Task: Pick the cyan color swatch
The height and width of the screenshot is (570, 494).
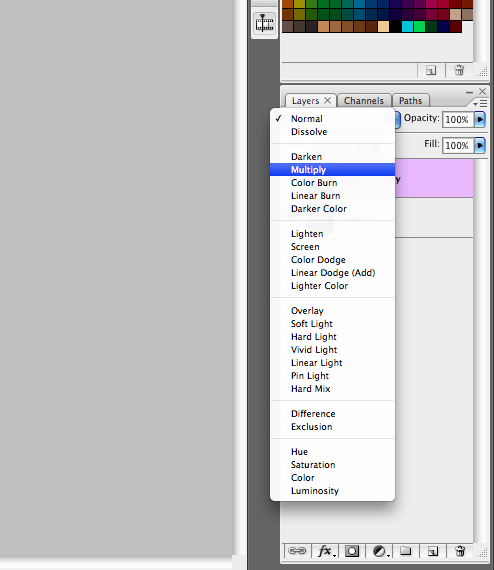Action: tap(407, 27)
